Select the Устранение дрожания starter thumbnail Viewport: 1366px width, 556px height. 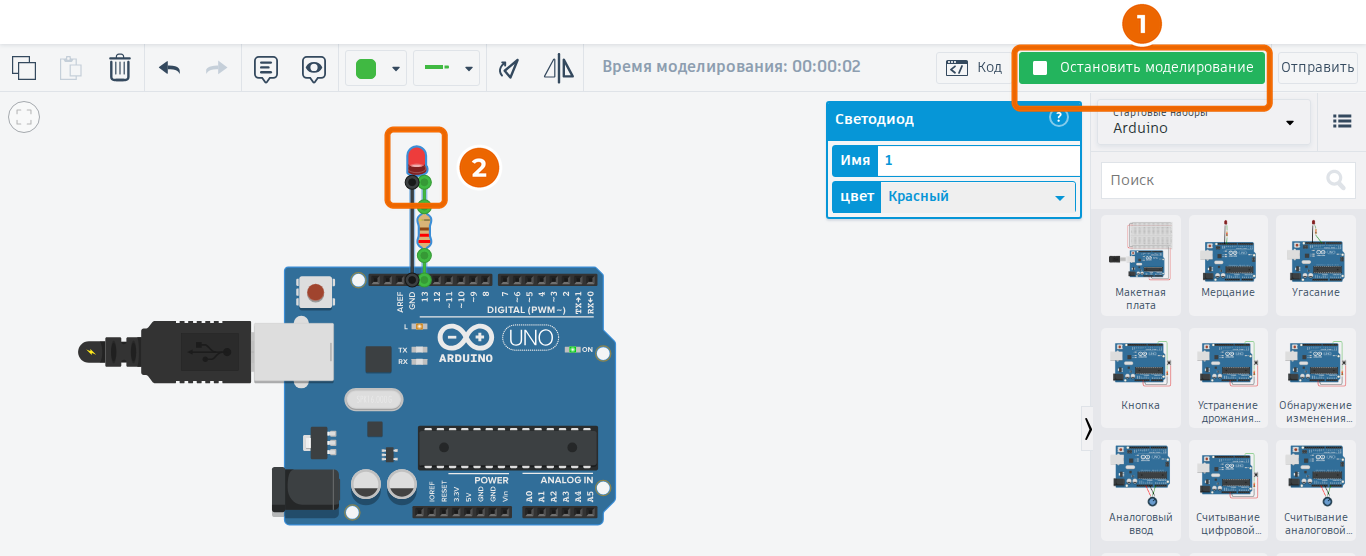[x=1228, y=378]
